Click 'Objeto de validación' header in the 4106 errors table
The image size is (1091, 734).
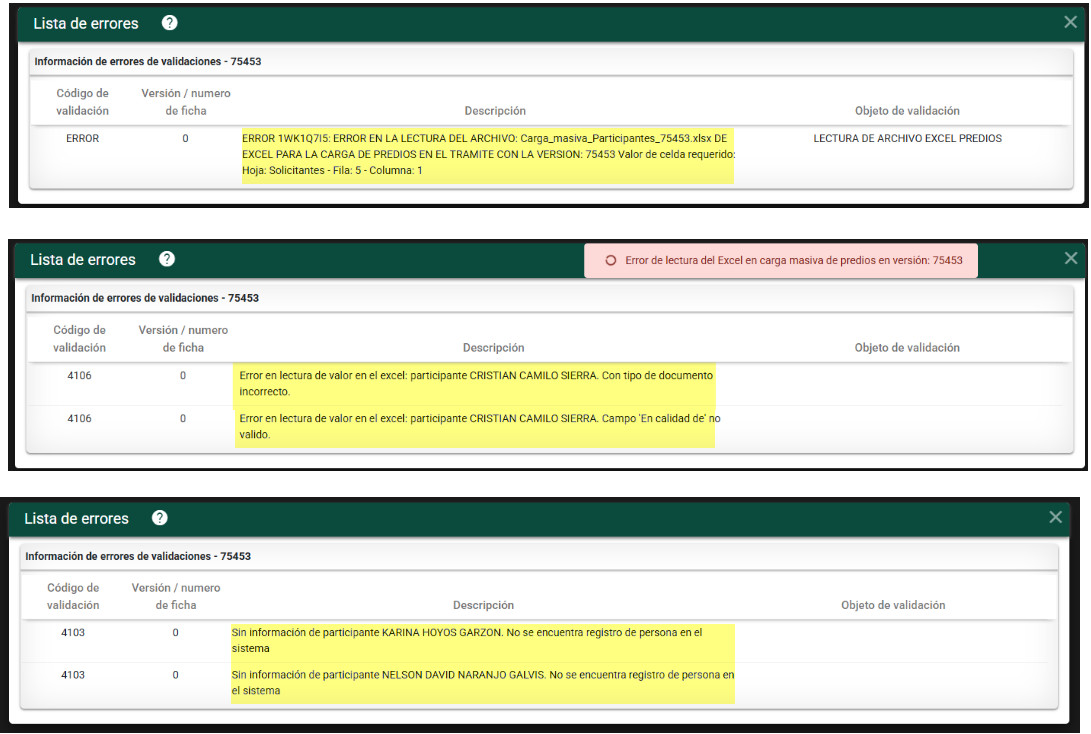coord(907,348)
